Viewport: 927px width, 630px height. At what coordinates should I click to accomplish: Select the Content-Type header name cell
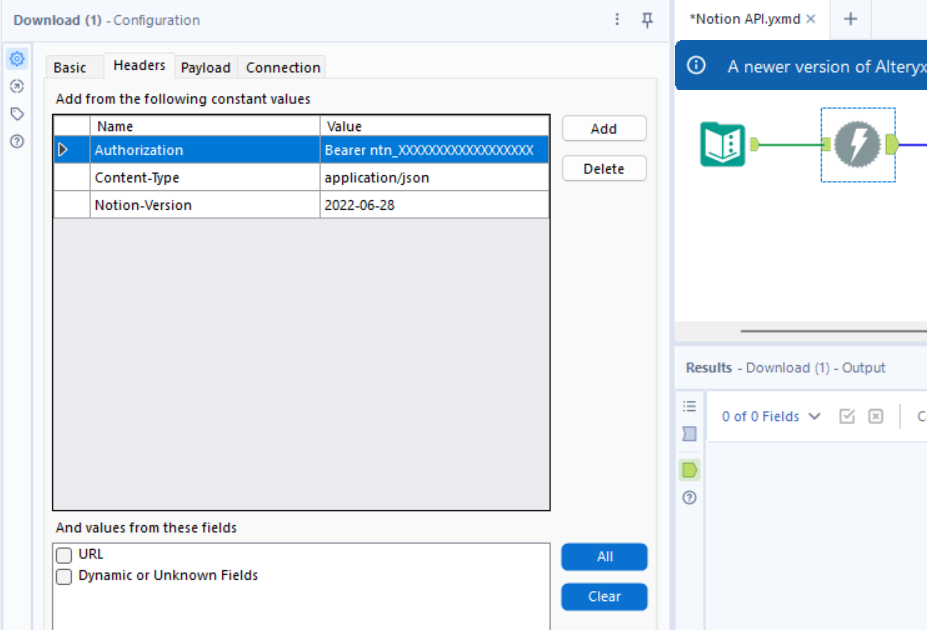(205, 177)
